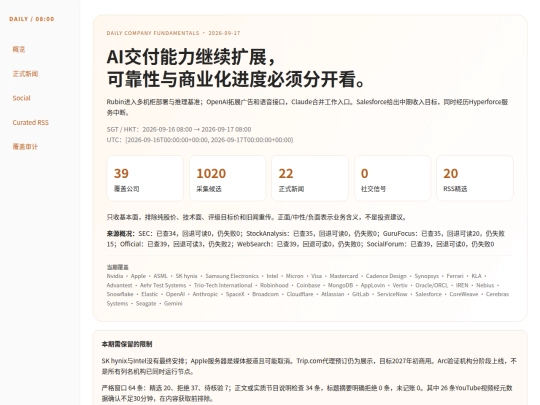Click CoreWeave in the coverage list
This screenshot has height=405, width=540.
(x=464, y=294)
